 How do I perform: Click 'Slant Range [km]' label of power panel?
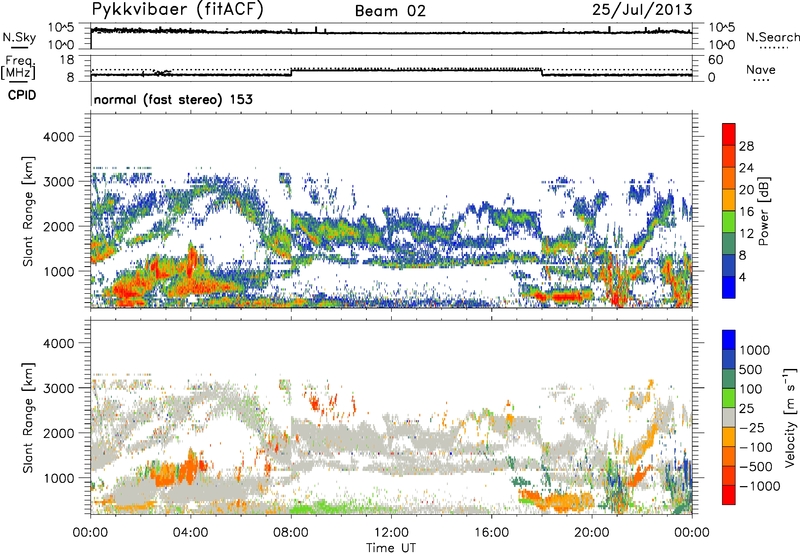pyautogui.click(x=29, y=211)
